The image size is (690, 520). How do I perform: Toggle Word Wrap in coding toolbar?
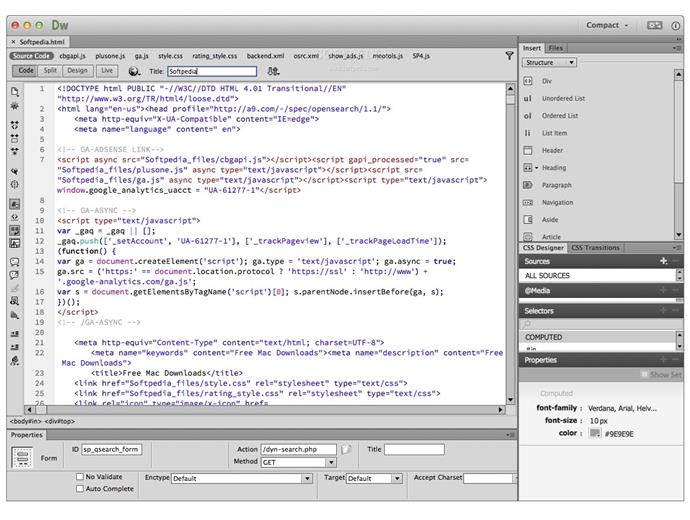(15, 230)
